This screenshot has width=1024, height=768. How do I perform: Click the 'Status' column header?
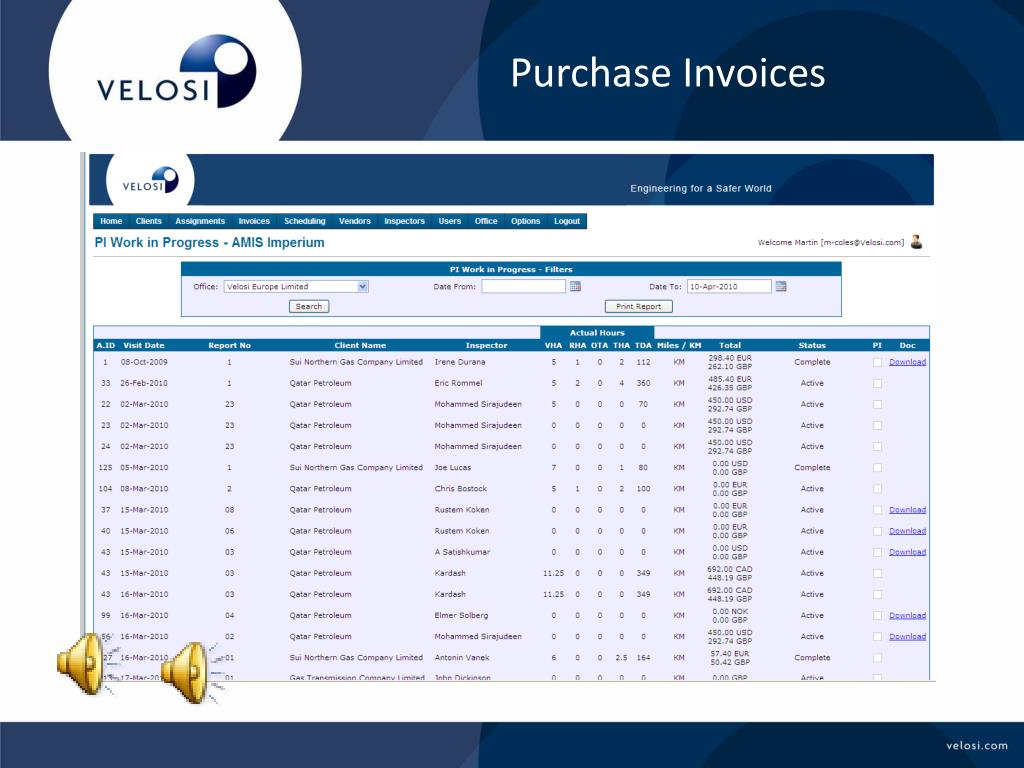click(x=812, y=345)
